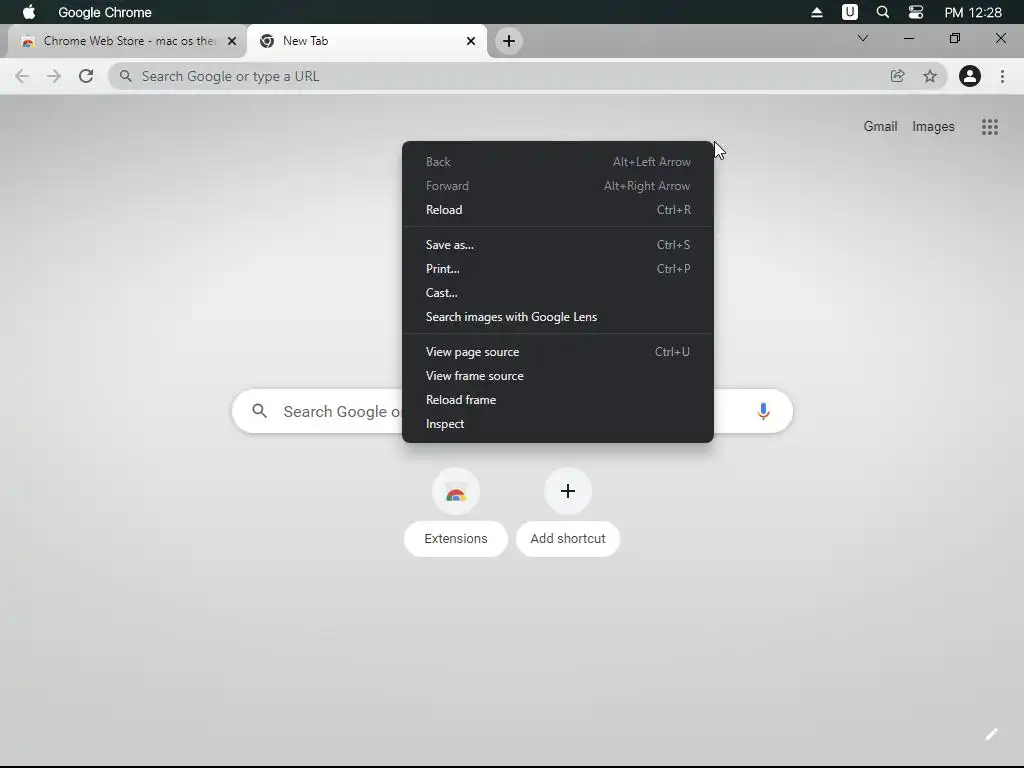The width and height of the screenshot is (1024, 768).
Task: Focus the address bar URL field
Action: coord(528,76)
